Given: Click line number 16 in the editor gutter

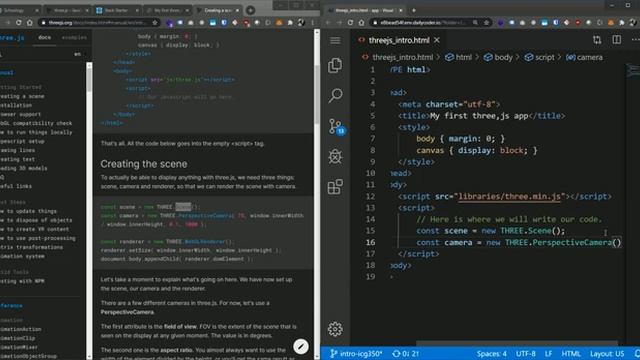Looking at the screenshot, I should (370, 242).
